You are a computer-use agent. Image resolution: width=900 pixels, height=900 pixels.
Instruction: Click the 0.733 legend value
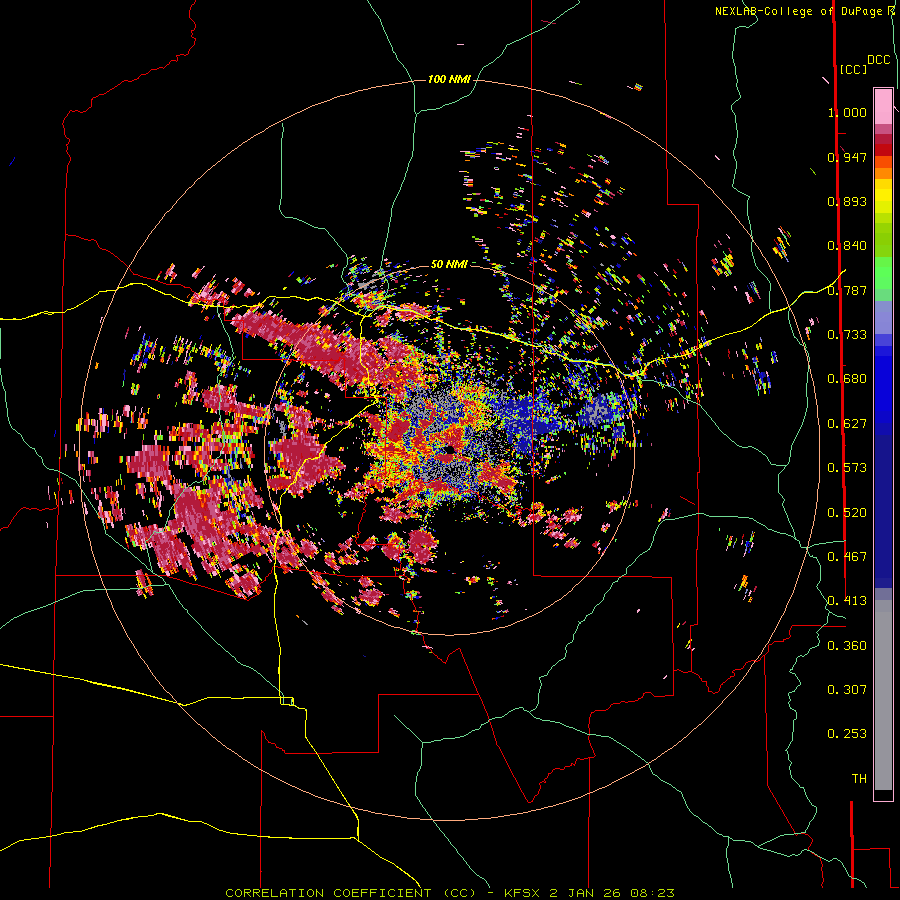pos(847,335)
